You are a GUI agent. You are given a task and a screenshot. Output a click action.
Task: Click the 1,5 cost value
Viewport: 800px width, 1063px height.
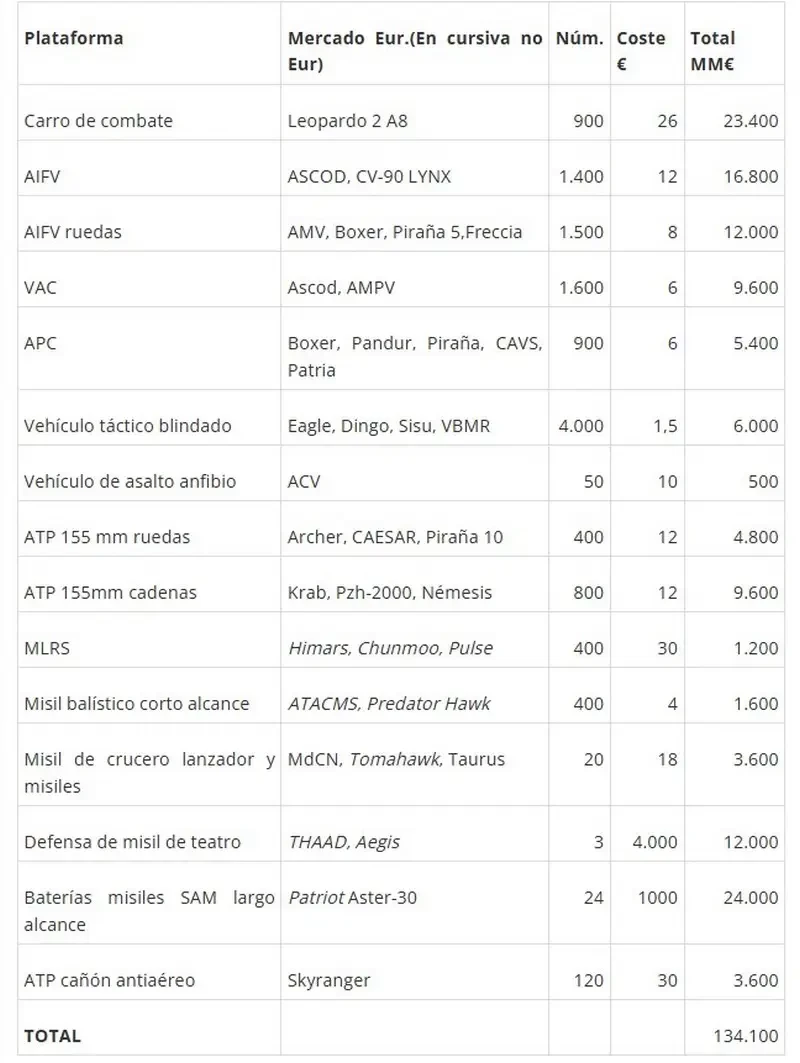click(x=665, y=426)
